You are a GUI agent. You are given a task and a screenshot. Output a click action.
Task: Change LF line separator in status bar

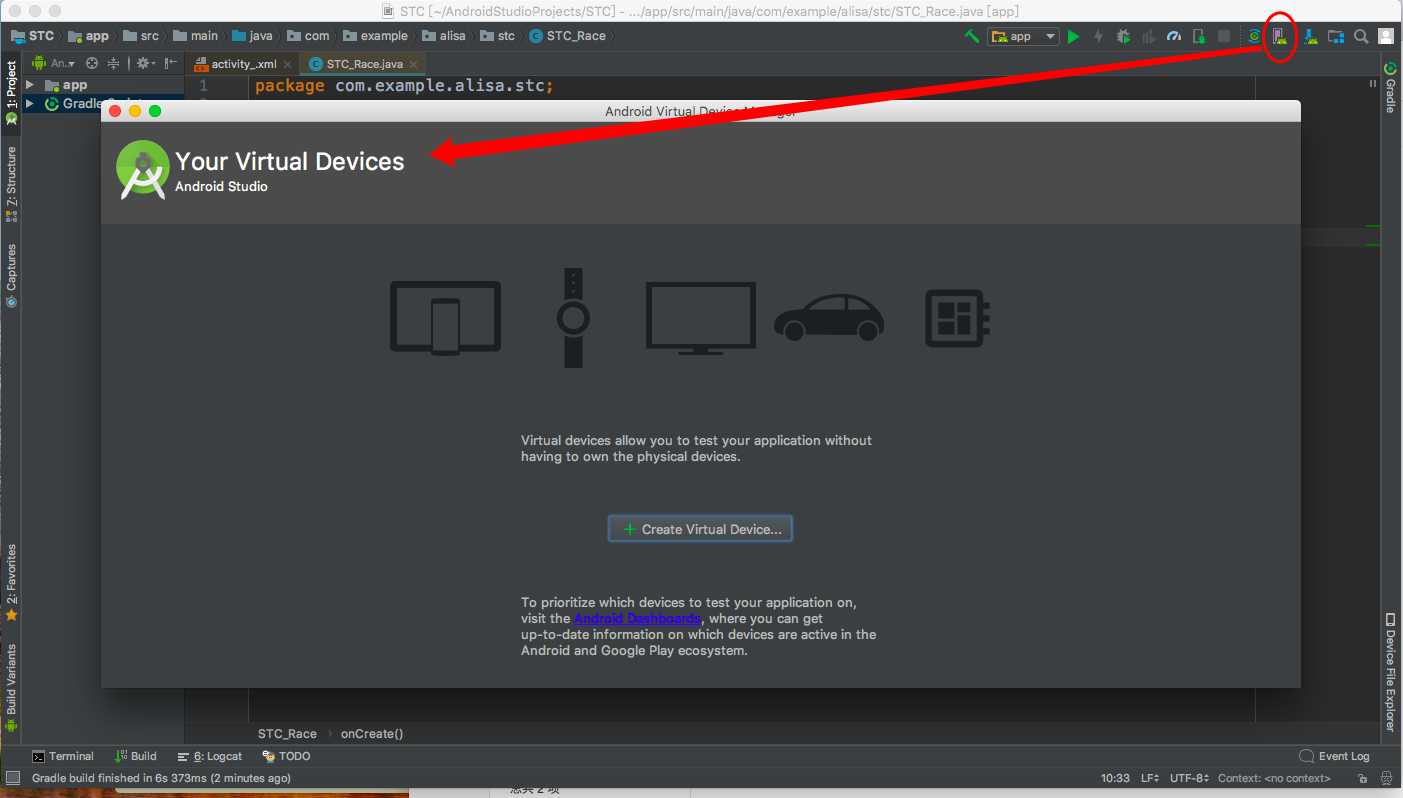click(x=1150, y=778)
